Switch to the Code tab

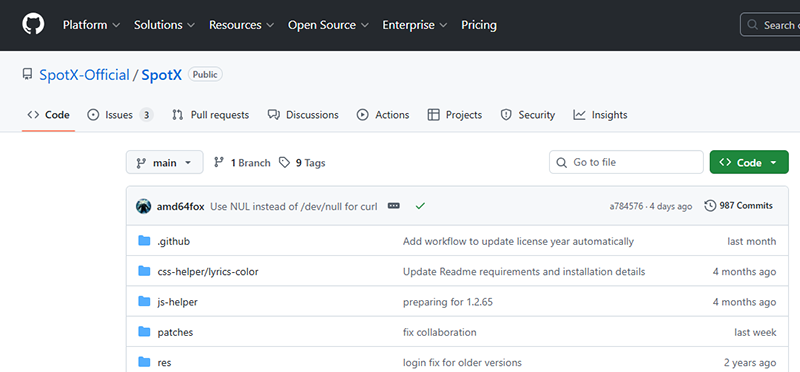point(48,115)
